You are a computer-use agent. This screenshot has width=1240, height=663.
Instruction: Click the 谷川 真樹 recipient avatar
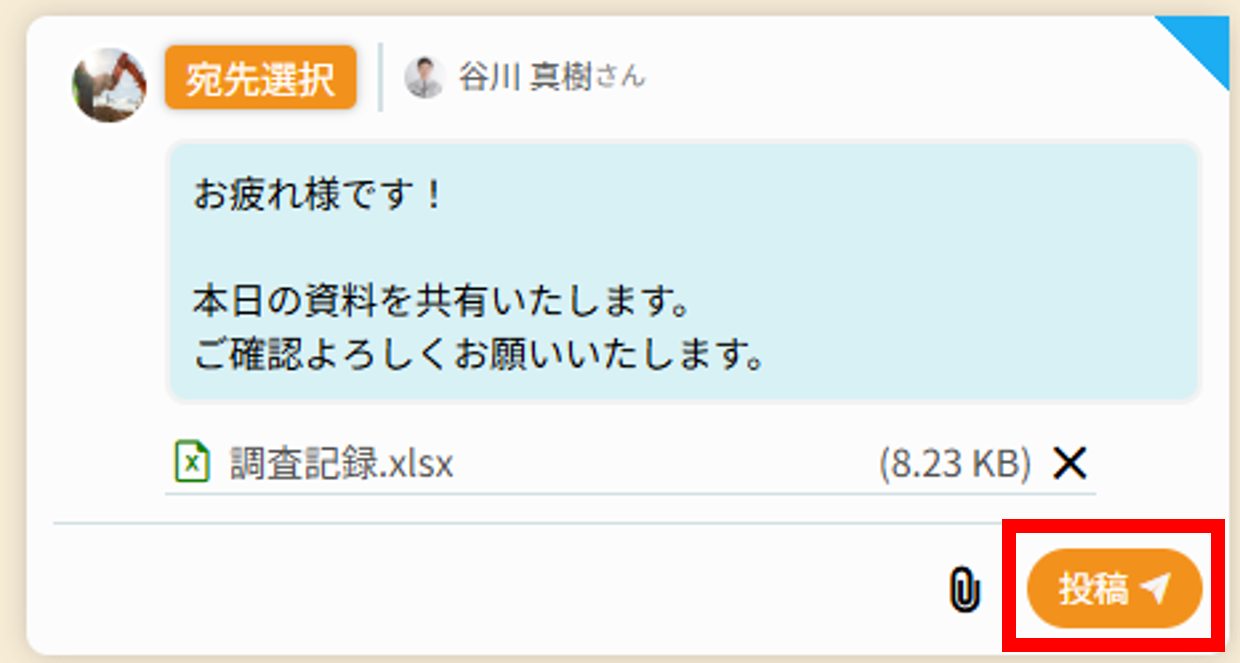click(424, 77)
